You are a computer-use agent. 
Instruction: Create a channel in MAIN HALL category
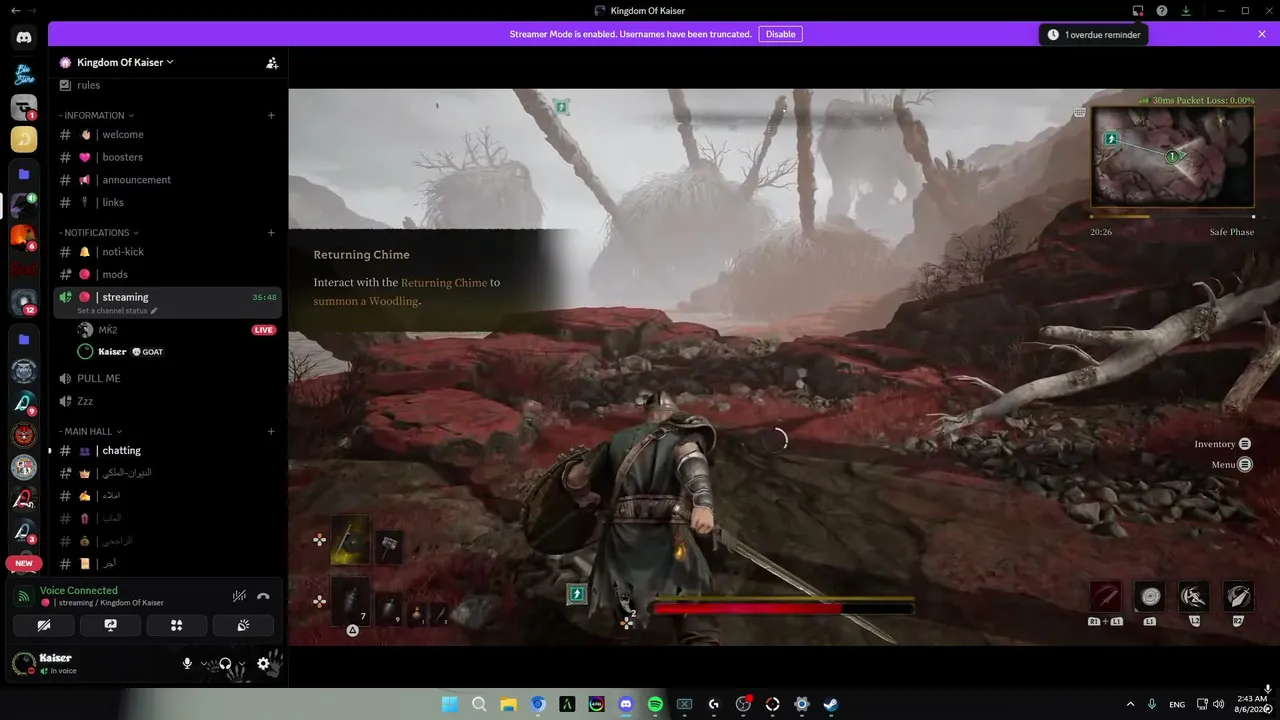pos(271,432)
